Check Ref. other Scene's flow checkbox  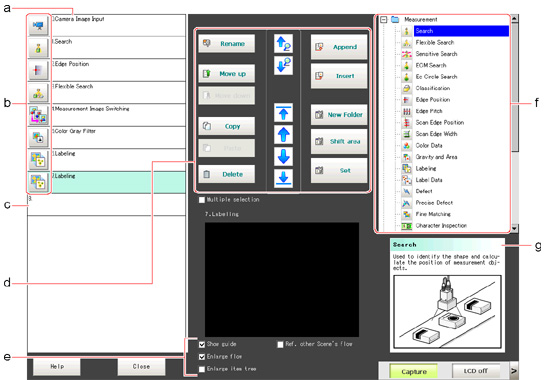280,344
